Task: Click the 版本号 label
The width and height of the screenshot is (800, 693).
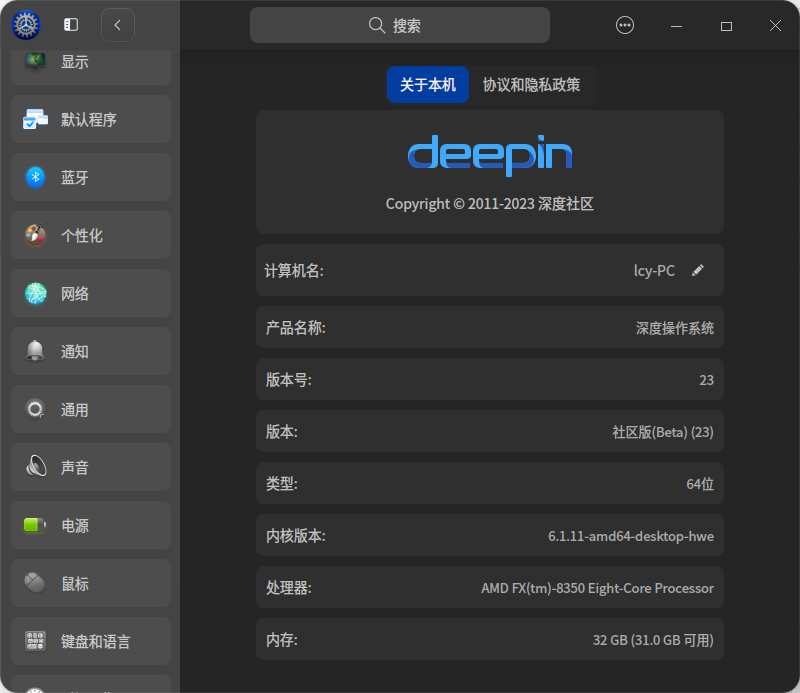Action: 288,380
